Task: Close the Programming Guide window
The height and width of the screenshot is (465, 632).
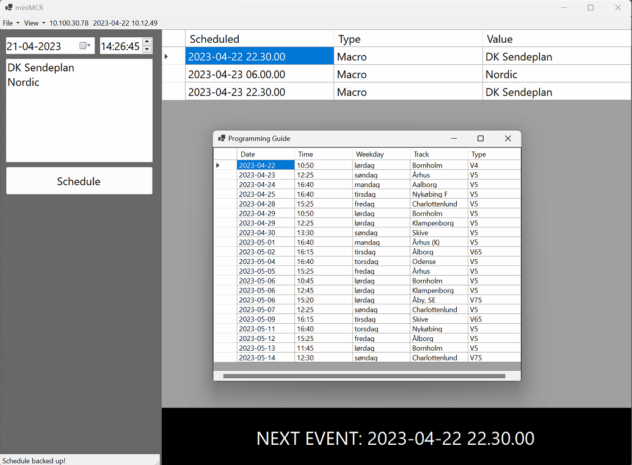Action: [507, 138]
